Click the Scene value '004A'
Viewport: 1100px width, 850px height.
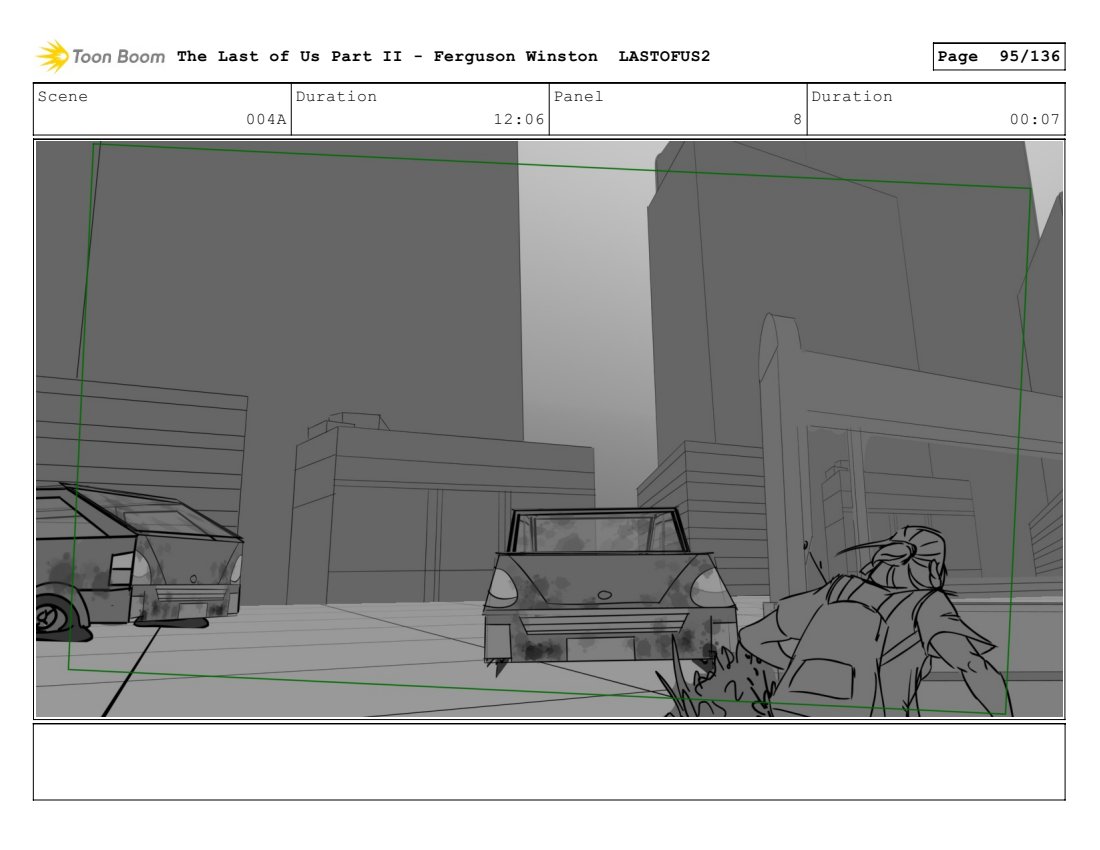coord(266,119)
